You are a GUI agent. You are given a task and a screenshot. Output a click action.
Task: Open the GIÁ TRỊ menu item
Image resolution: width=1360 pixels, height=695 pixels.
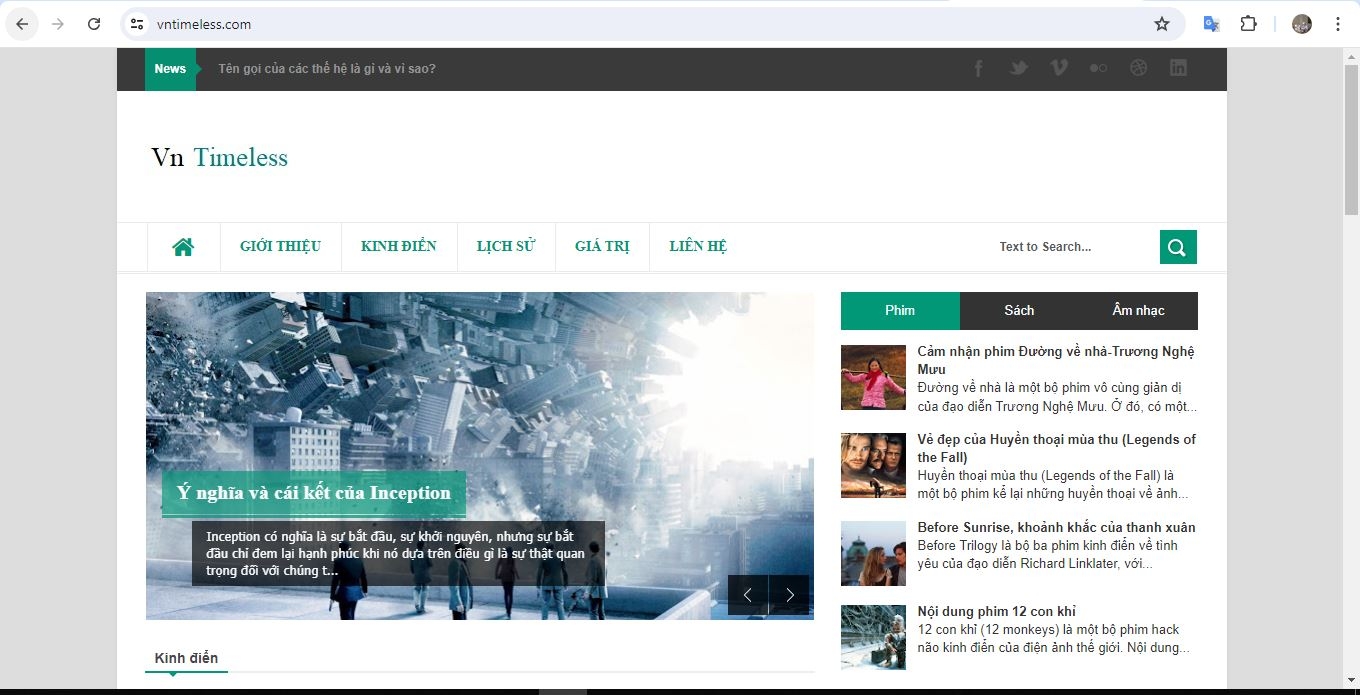pos(602,247)
